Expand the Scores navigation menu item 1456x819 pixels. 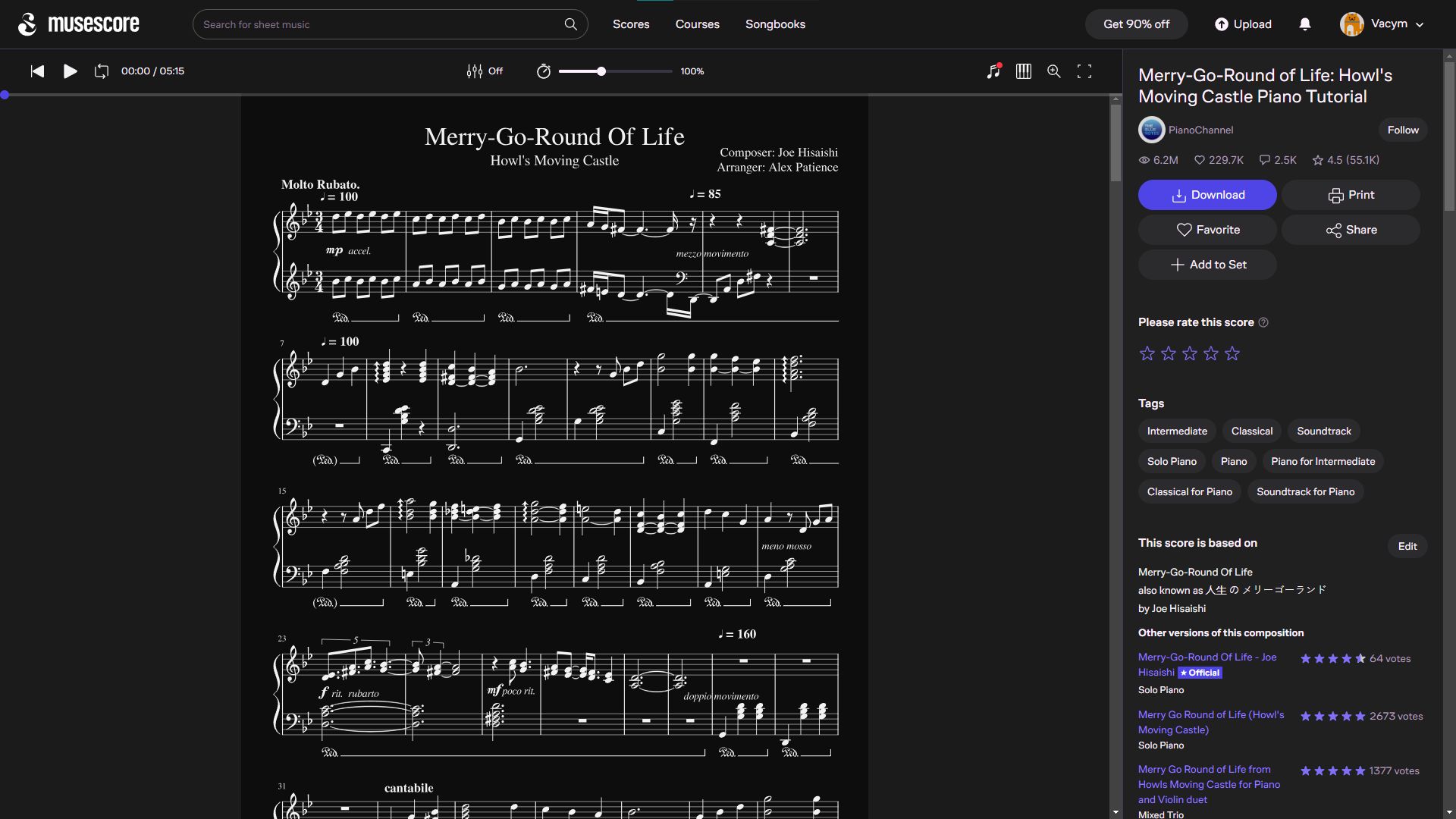pos(631,24)
